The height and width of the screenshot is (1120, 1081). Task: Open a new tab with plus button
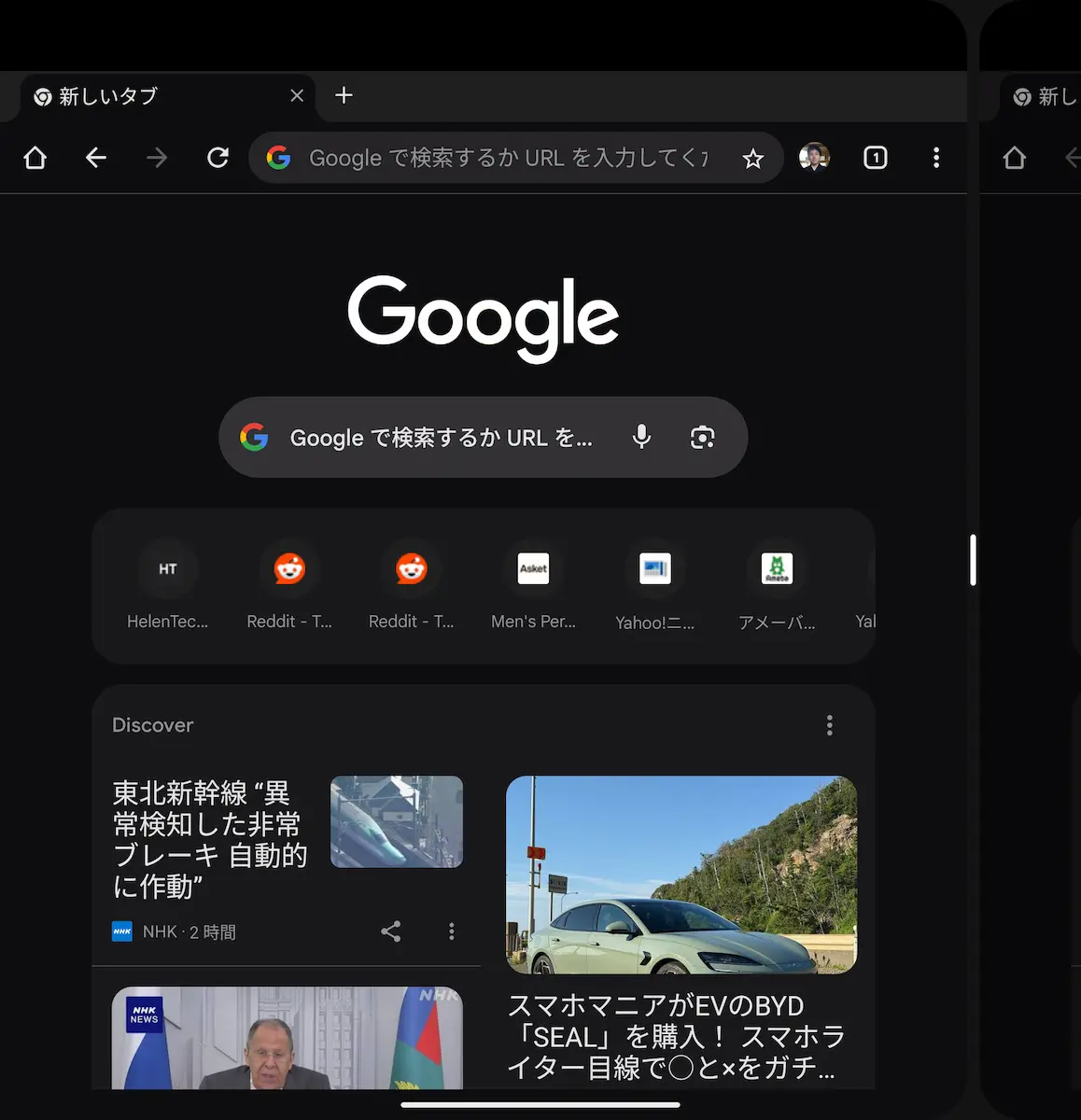(344, 95)
